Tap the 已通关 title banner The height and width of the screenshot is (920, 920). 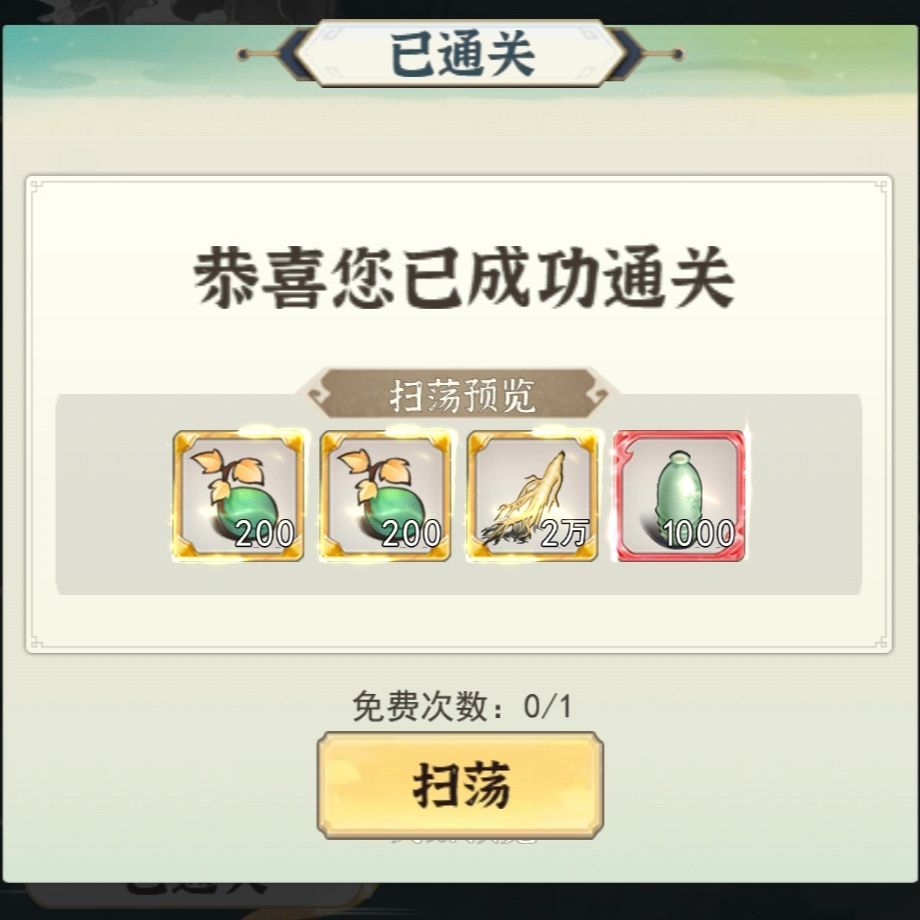[461, 54]
